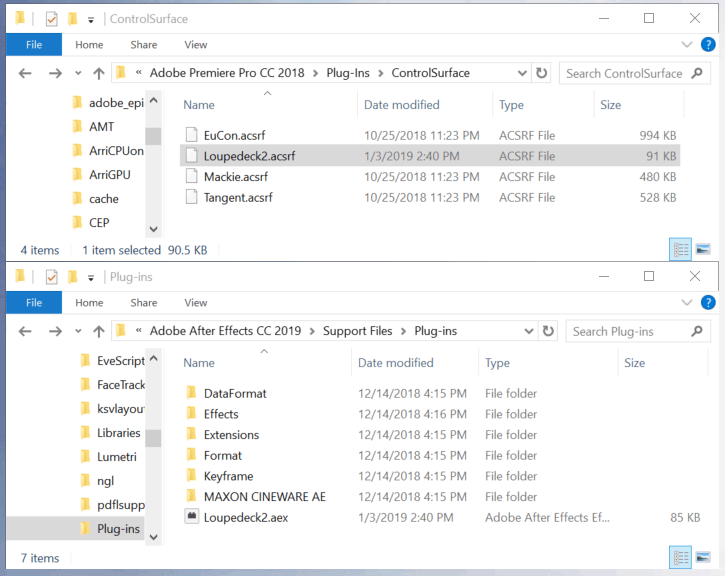Go up one folder level in ControlSurface window
The width and height of the screenshot is (725, 576).
98,73
